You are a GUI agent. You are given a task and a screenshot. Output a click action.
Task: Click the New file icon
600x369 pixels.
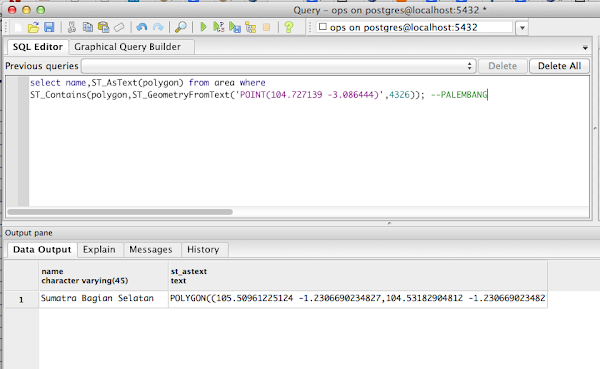18,27
